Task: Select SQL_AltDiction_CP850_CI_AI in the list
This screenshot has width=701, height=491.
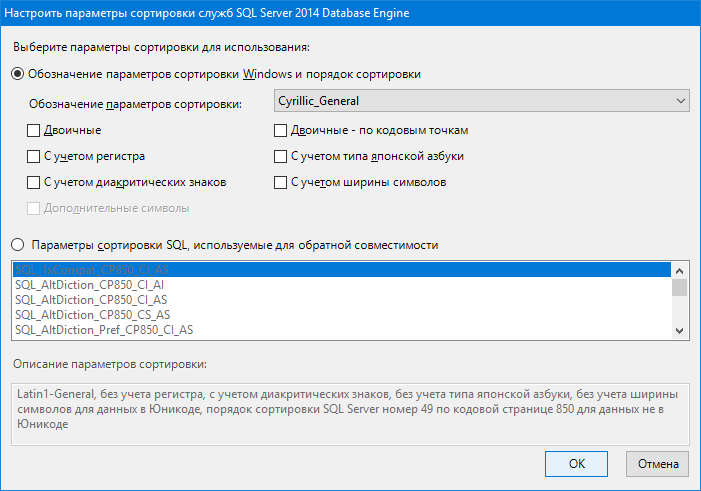Action: (x=90, y=285)
